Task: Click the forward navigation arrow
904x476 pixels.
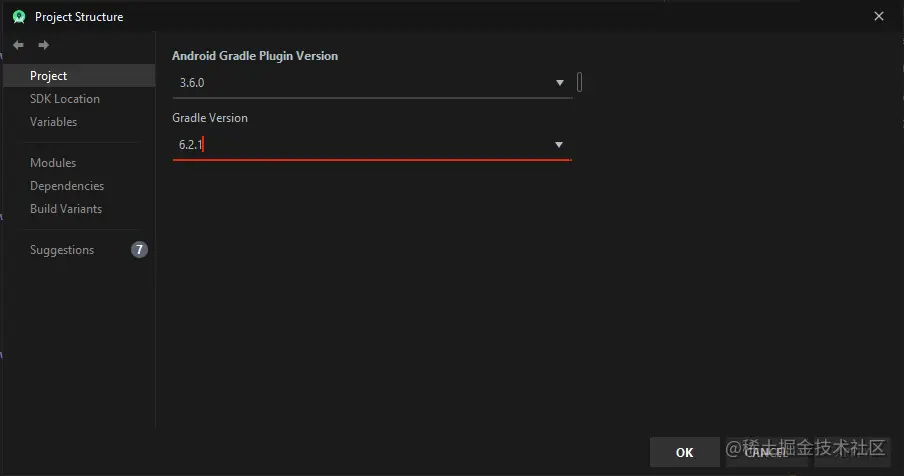Action: click(x=43, y=45)
